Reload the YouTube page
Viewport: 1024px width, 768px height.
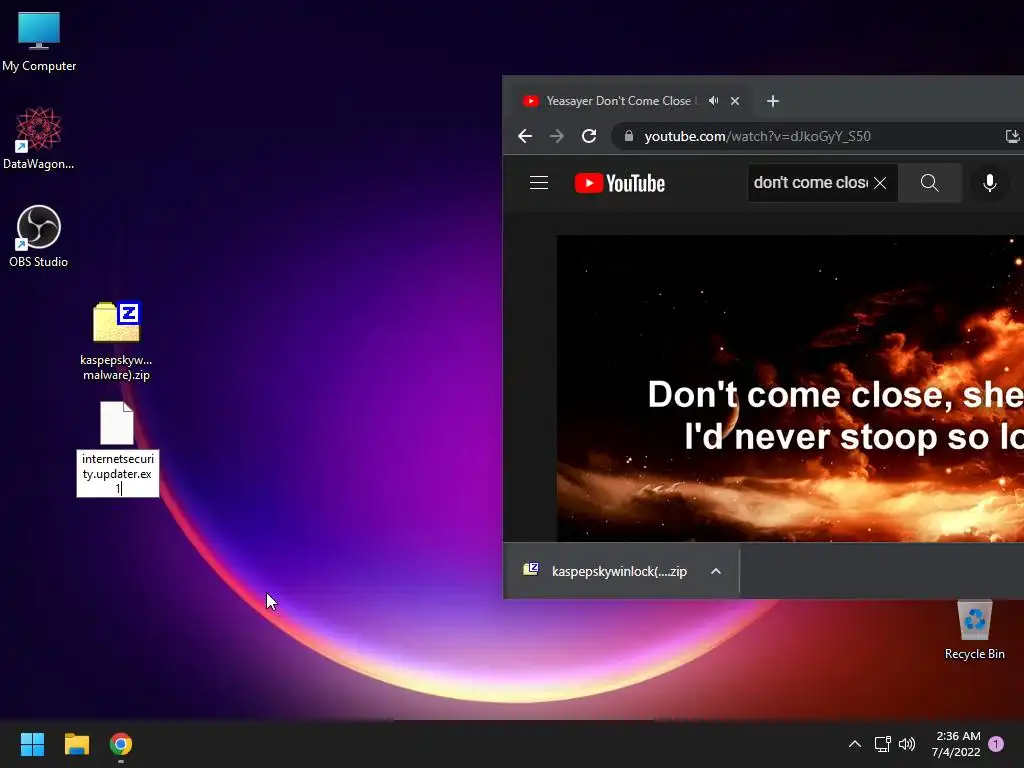[589, 136]
